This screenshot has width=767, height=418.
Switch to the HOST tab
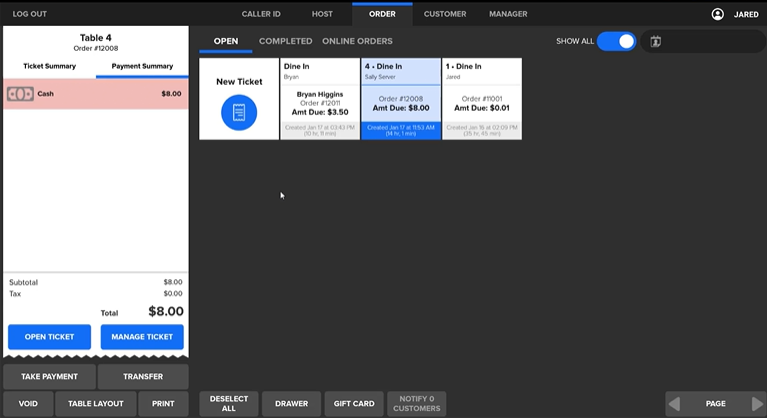pos(322,14)
